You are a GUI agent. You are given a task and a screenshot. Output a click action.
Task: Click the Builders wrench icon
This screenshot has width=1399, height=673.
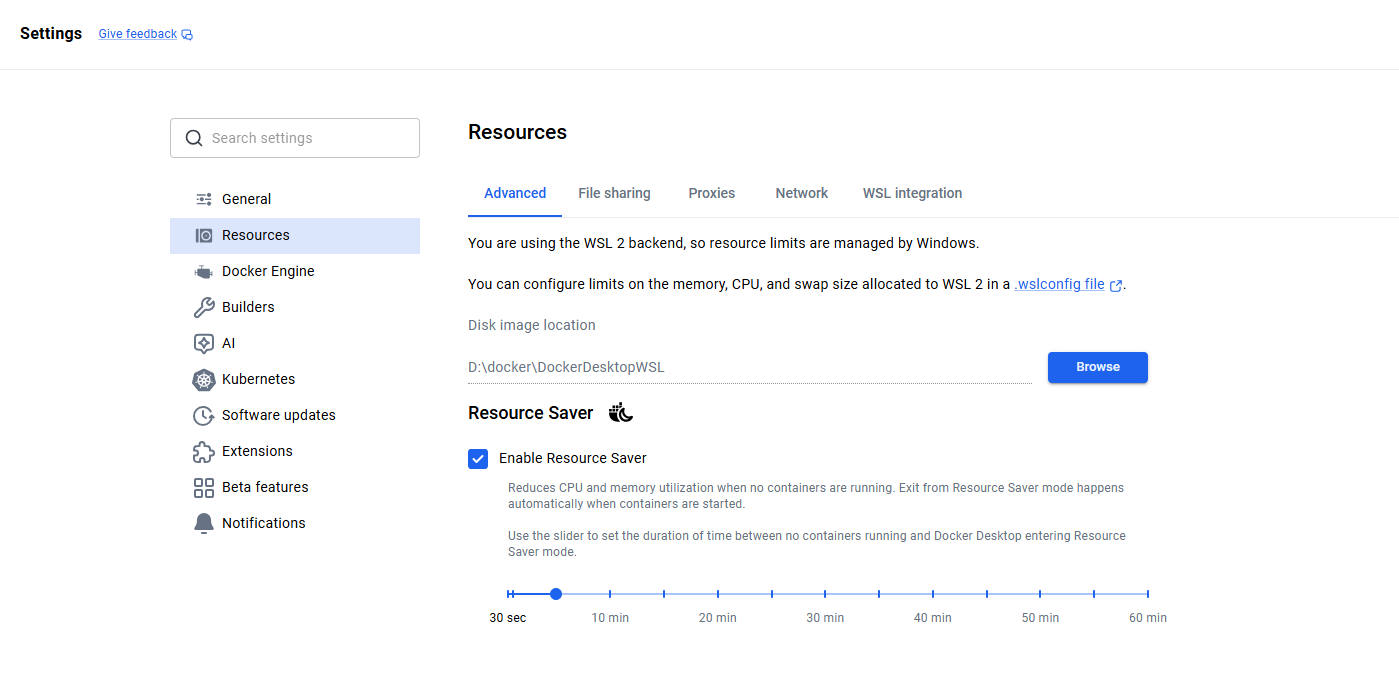[204, 307]
